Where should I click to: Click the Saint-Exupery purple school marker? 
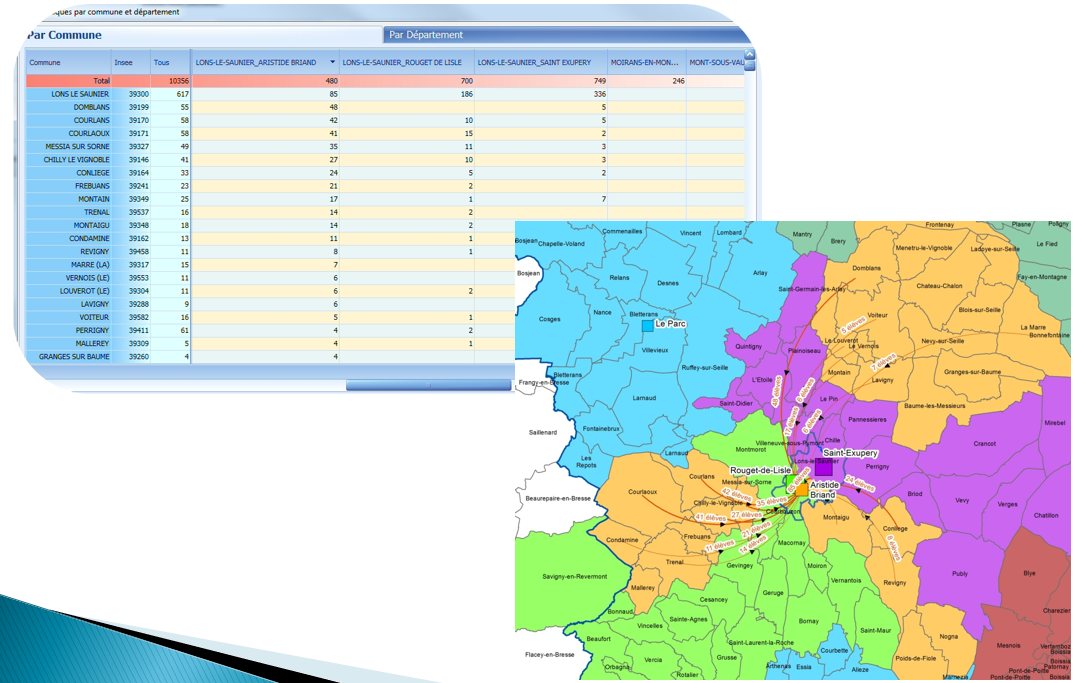pos(823,467)
